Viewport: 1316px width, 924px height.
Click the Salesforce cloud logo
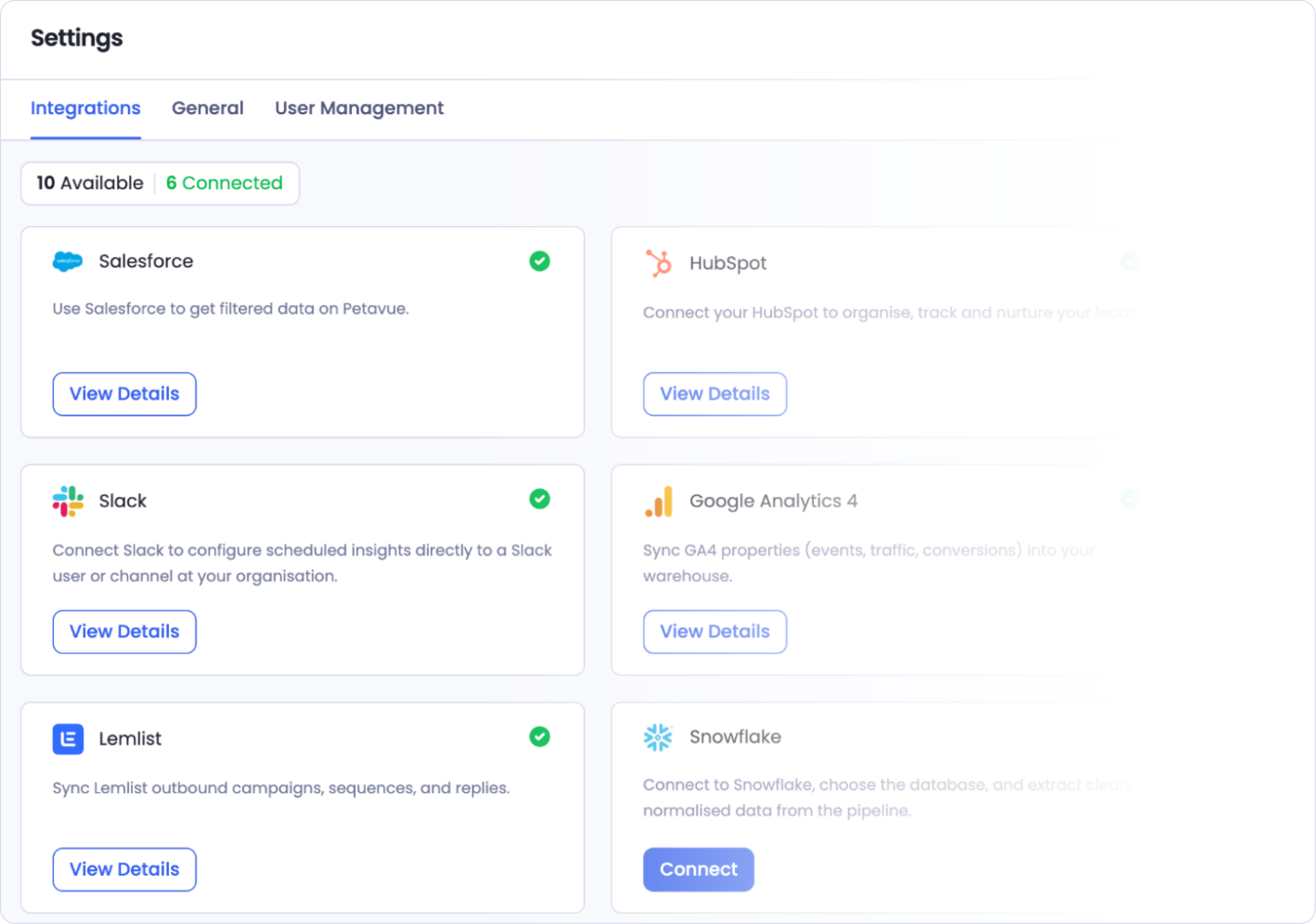68,261
